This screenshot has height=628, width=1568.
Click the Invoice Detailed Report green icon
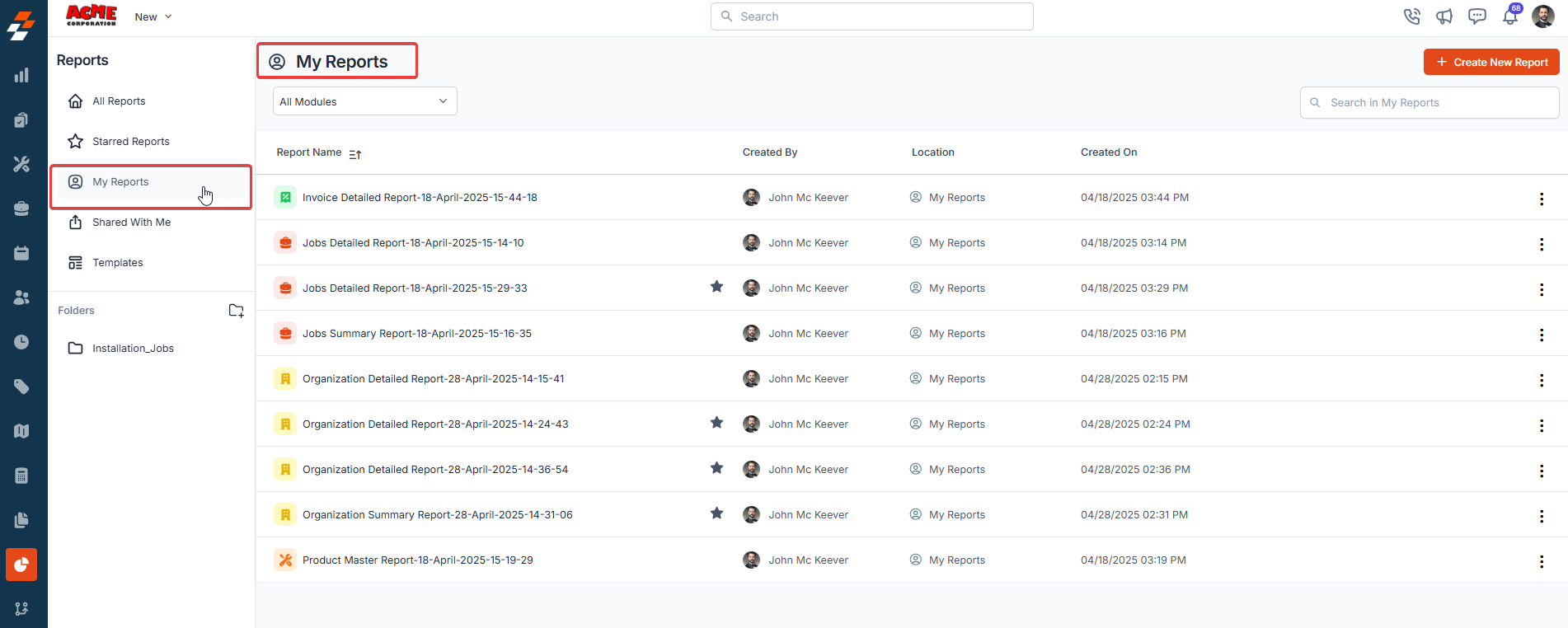pos(285,197)
